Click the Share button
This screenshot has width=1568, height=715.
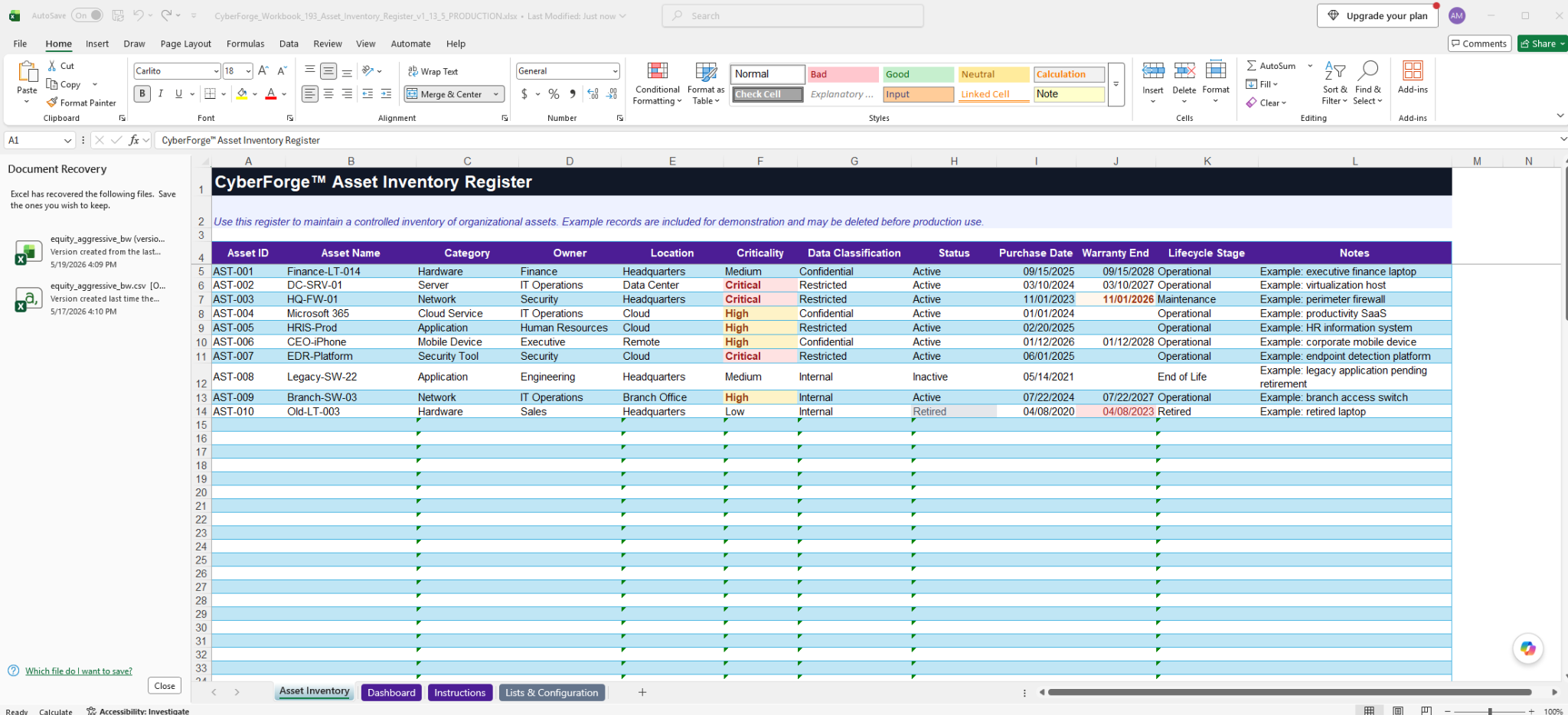click(1540, 44)
